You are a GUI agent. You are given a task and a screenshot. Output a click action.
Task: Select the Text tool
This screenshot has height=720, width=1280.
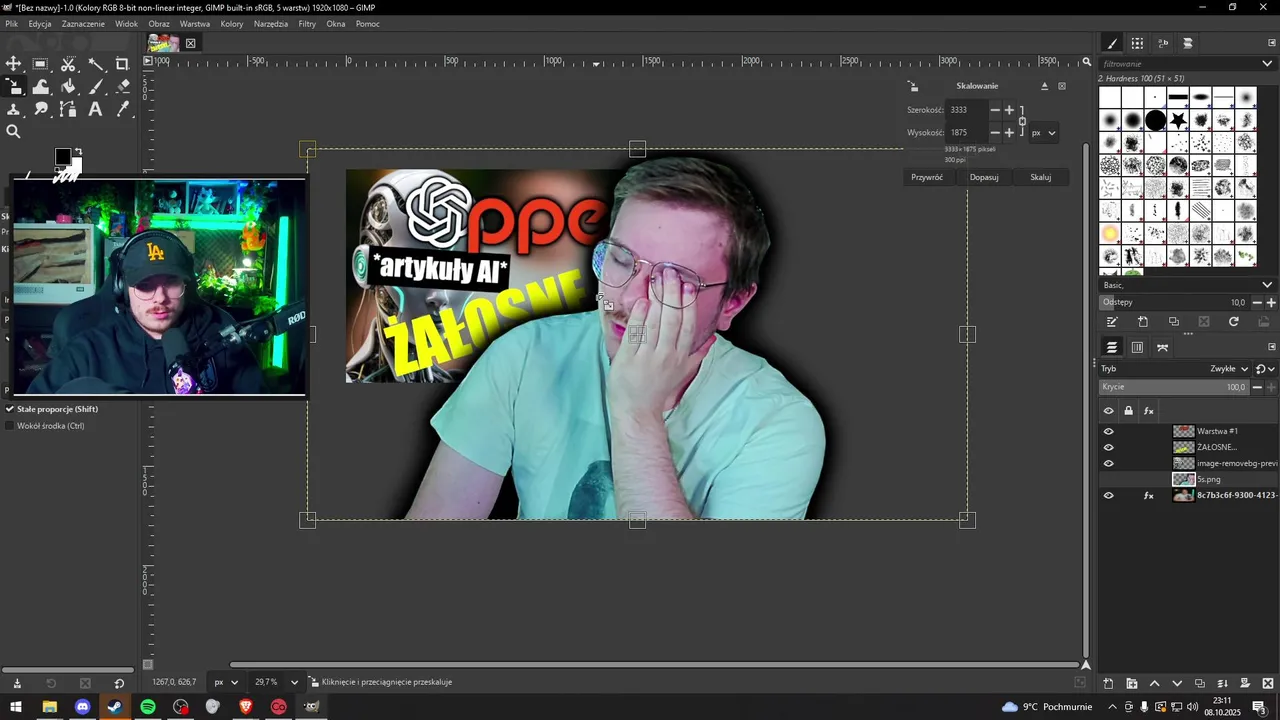click(96, 109)
